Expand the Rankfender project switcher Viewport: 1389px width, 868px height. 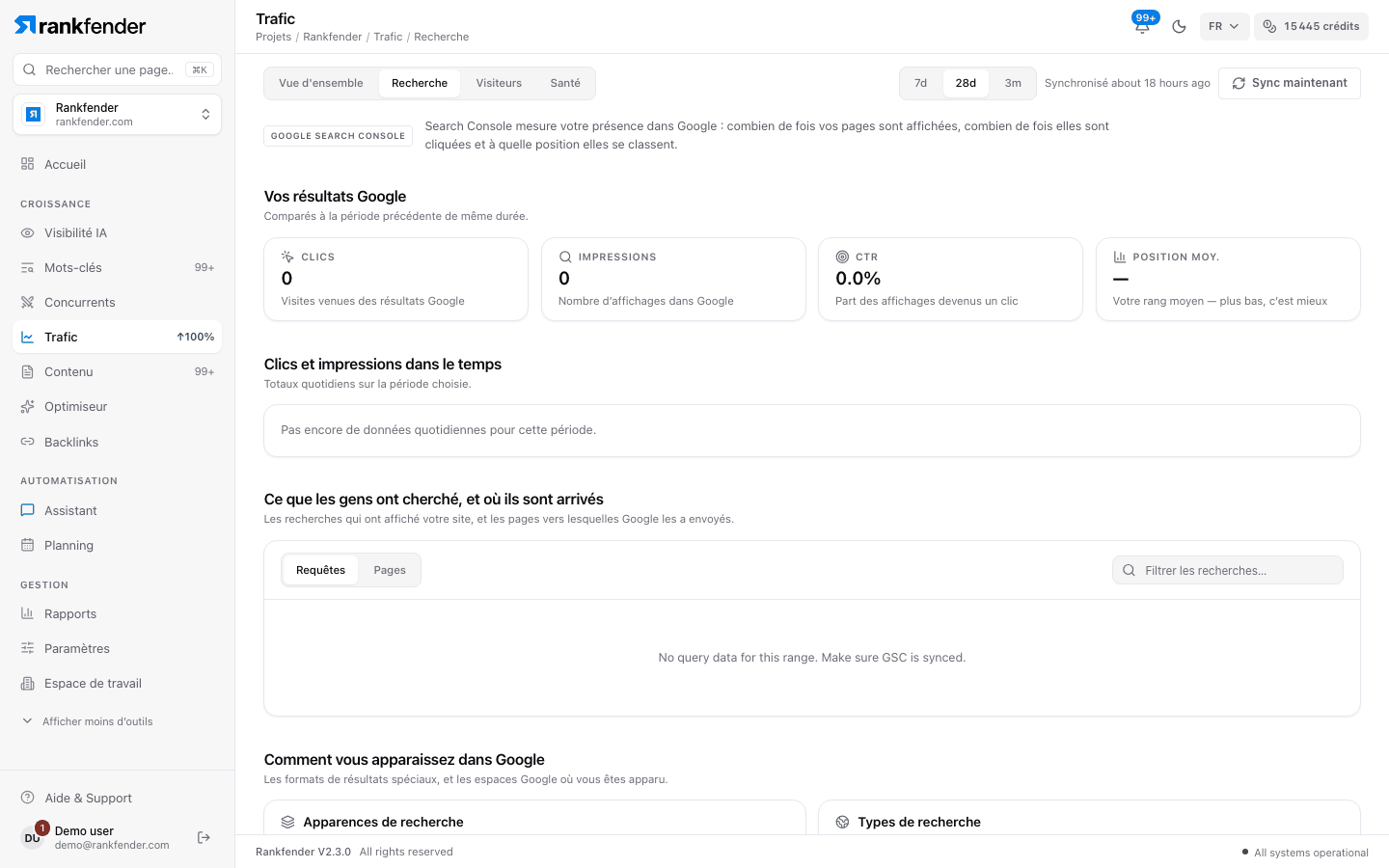(117, 115)
